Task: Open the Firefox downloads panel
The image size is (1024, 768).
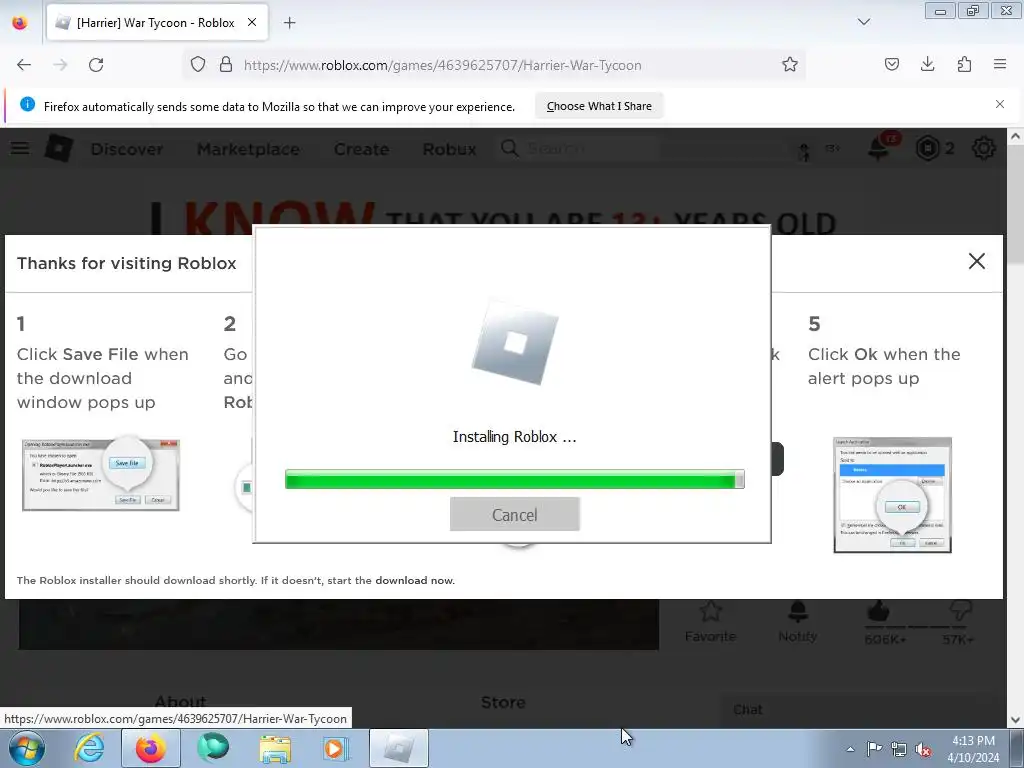Action: click(x=927, y=64)
